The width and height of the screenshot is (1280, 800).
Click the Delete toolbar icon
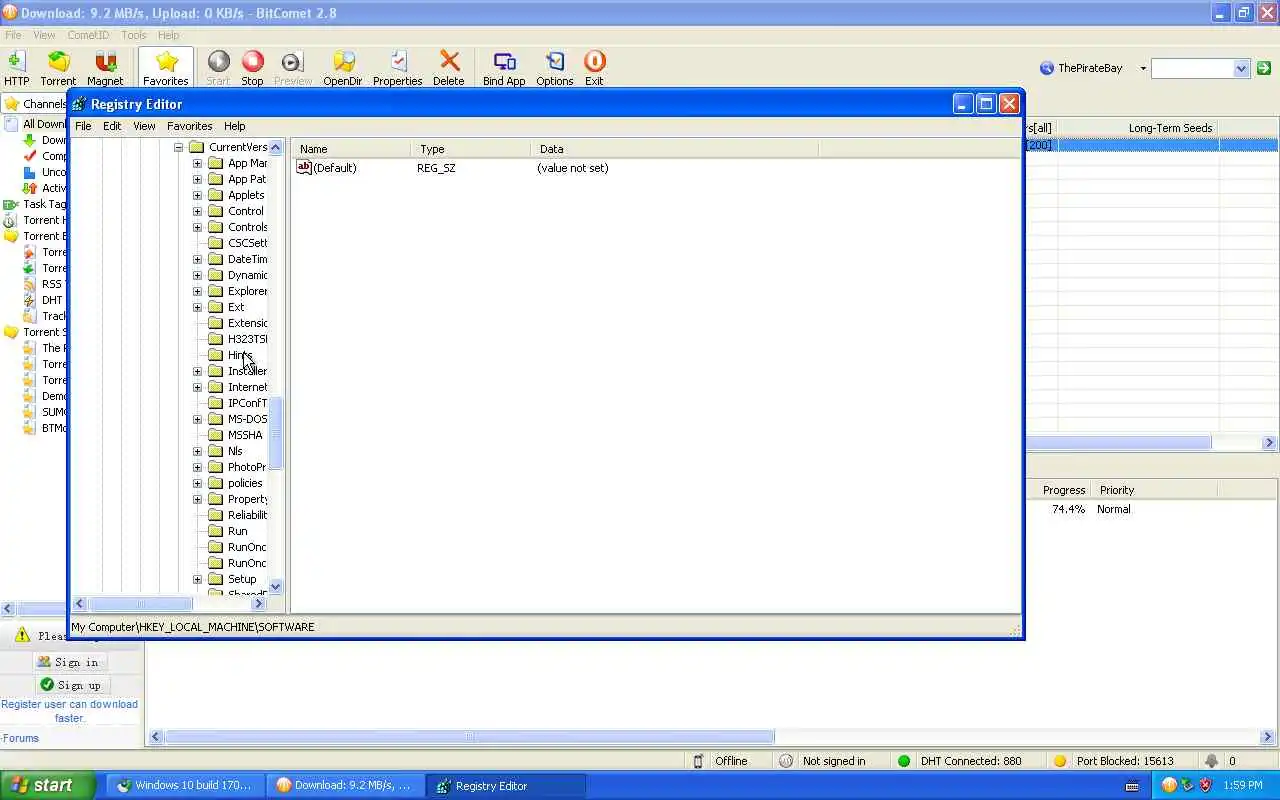click(449, 68)
